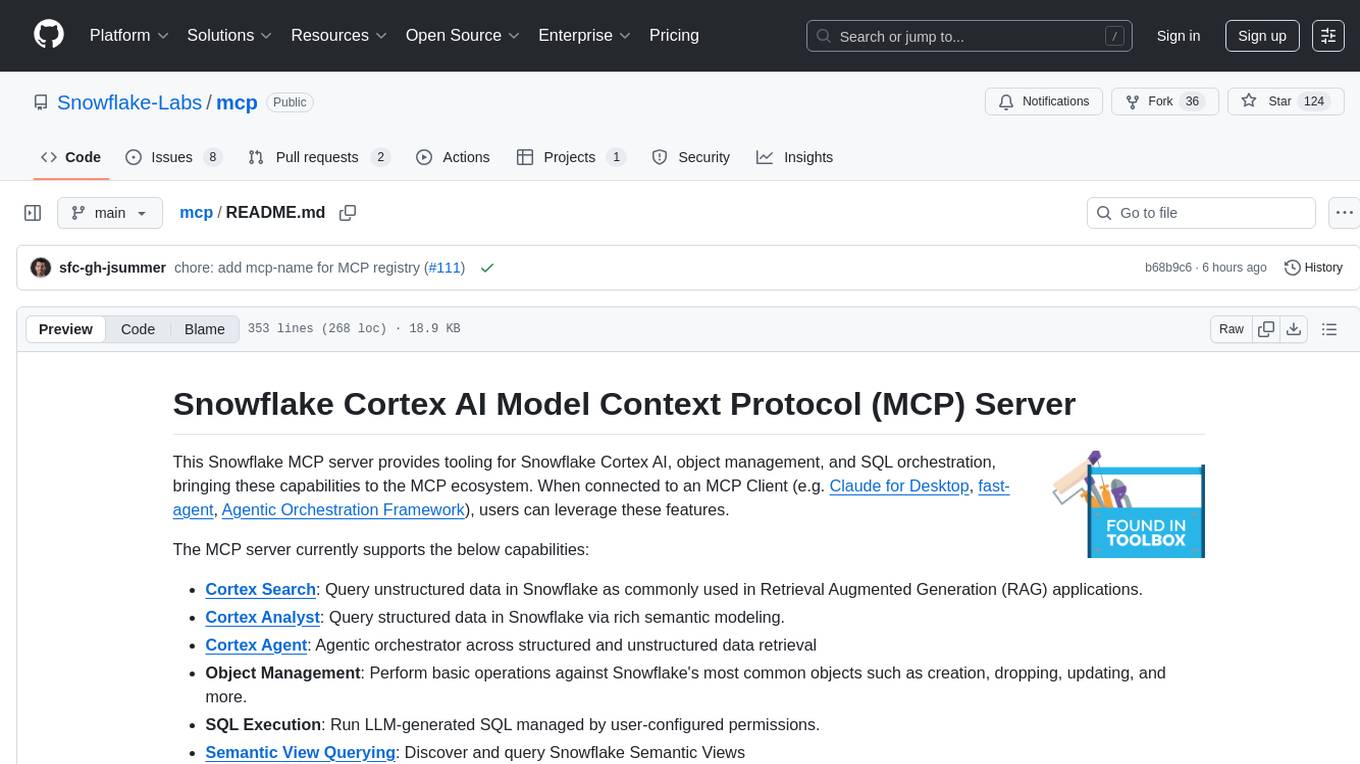Switch to Pull requests tab
This screenshot has width=1360, height=764.
pos(318,157)
